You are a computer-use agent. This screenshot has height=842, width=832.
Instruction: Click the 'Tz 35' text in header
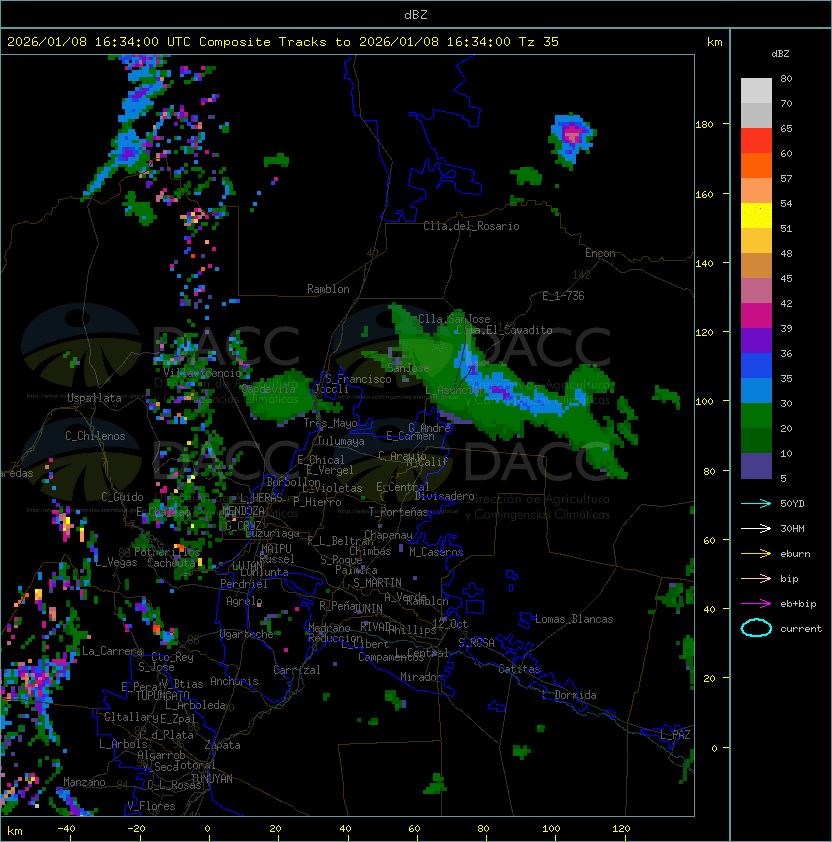[x=539, y=42]
